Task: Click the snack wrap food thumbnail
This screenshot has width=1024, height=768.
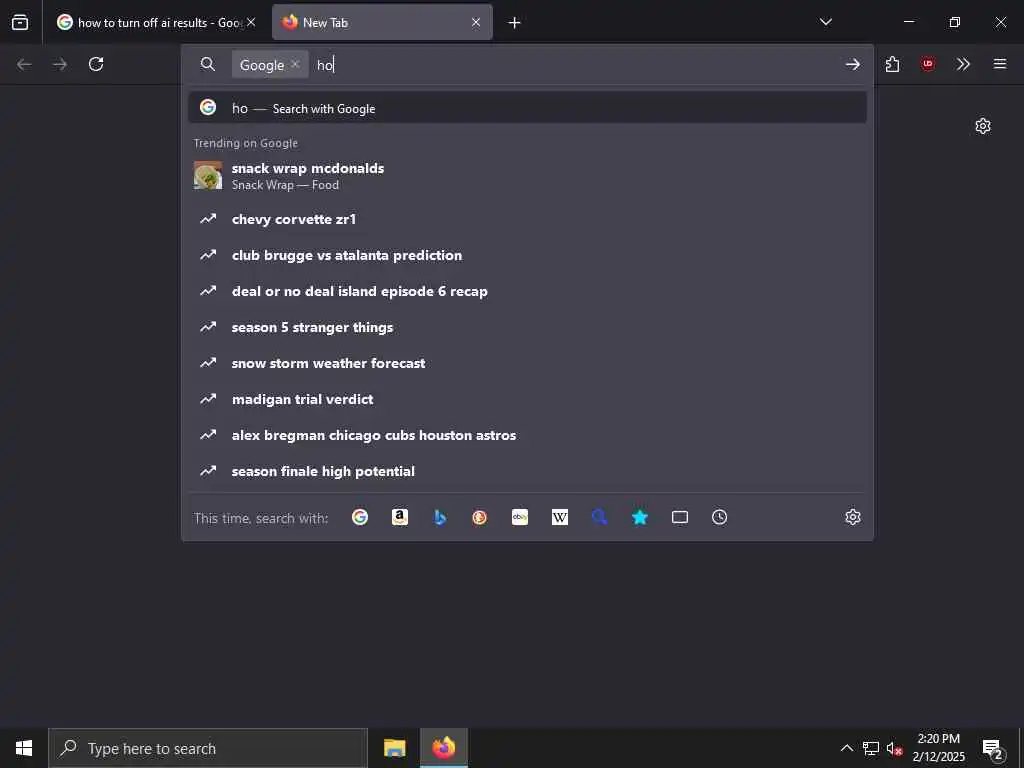Action: pos(208,175)
